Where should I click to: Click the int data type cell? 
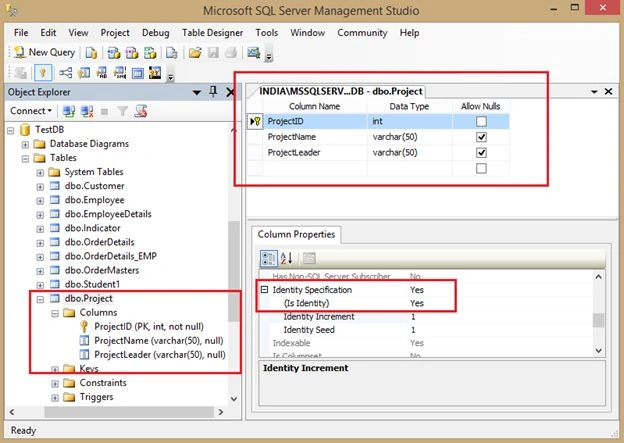tap(410, 121)
